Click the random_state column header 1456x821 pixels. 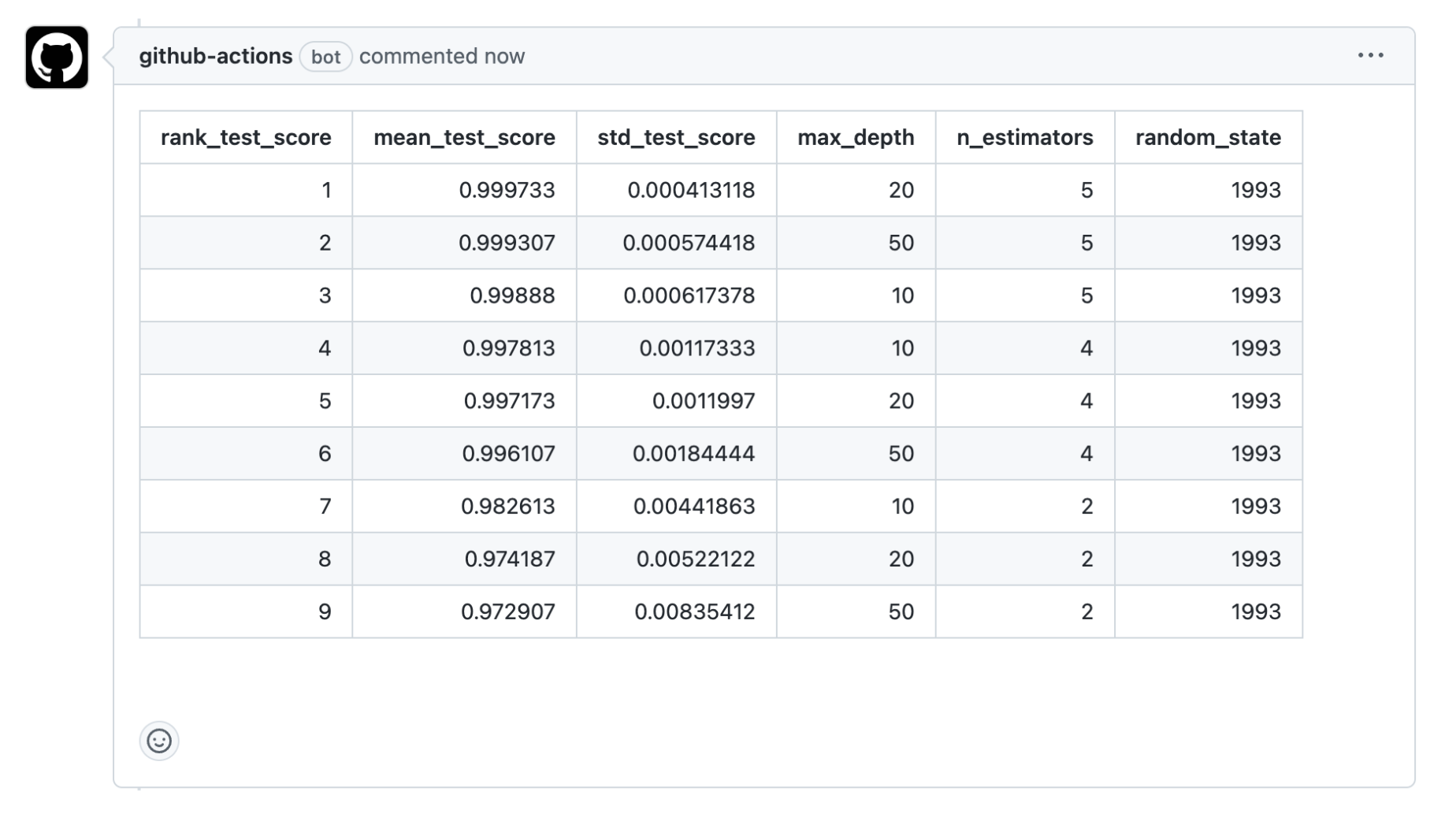(1208, 137)
